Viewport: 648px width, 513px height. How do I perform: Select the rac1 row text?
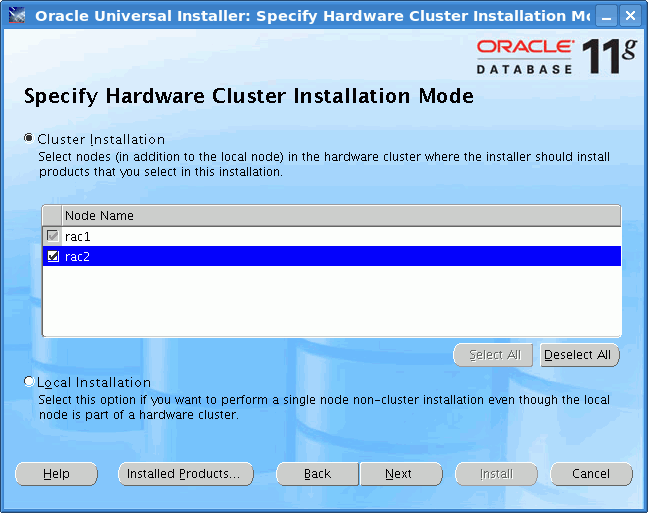78,236
